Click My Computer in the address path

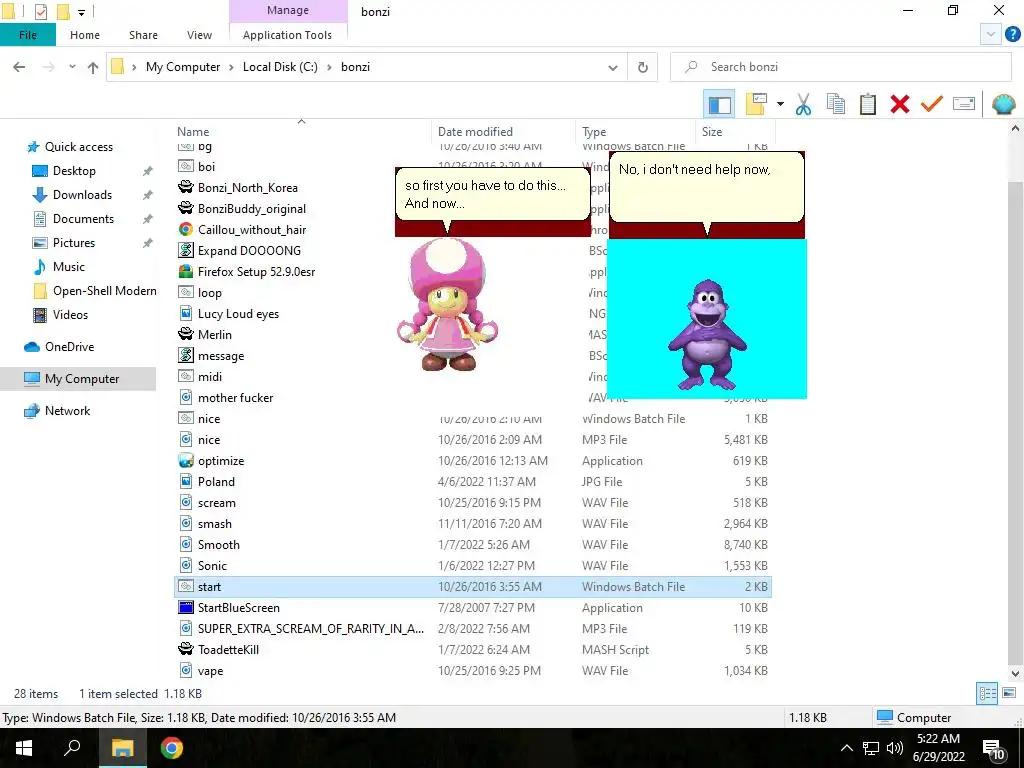click(183, 67)
